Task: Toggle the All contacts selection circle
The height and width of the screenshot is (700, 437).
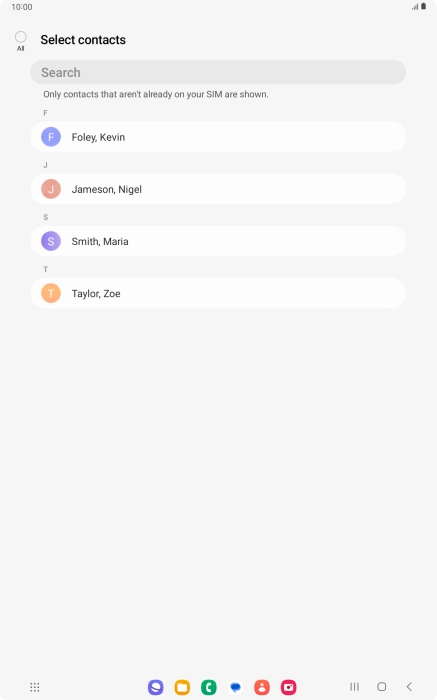Action: click(21, 37)
